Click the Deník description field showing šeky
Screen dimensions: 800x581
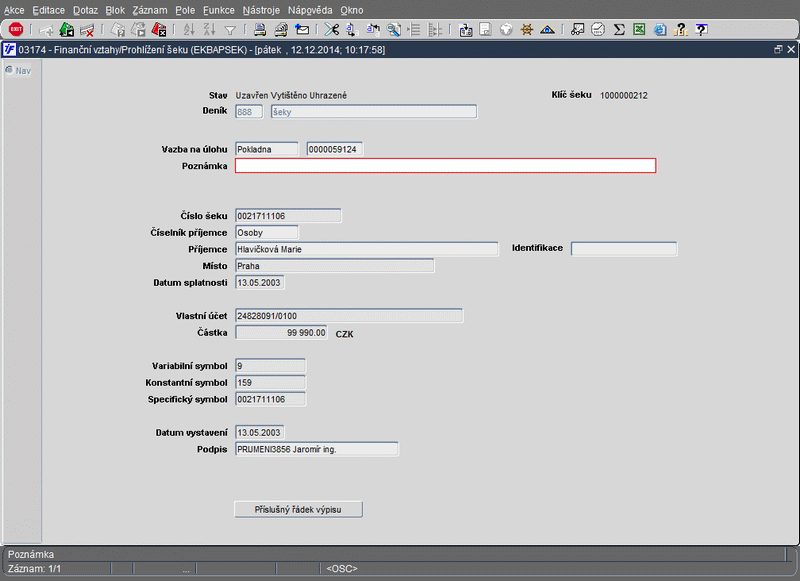pyautogui.click(x=374, y=112)
